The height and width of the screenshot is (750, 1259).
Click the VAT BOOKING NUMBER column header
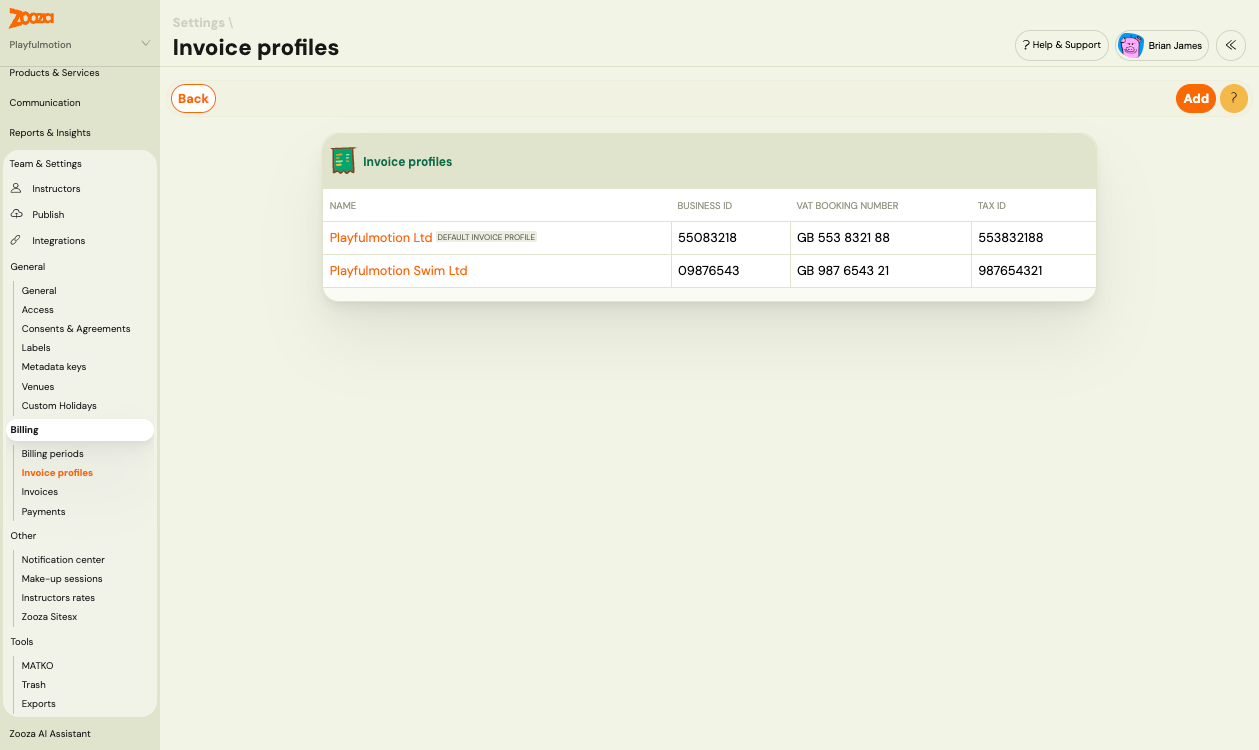(x=847, y=206)
